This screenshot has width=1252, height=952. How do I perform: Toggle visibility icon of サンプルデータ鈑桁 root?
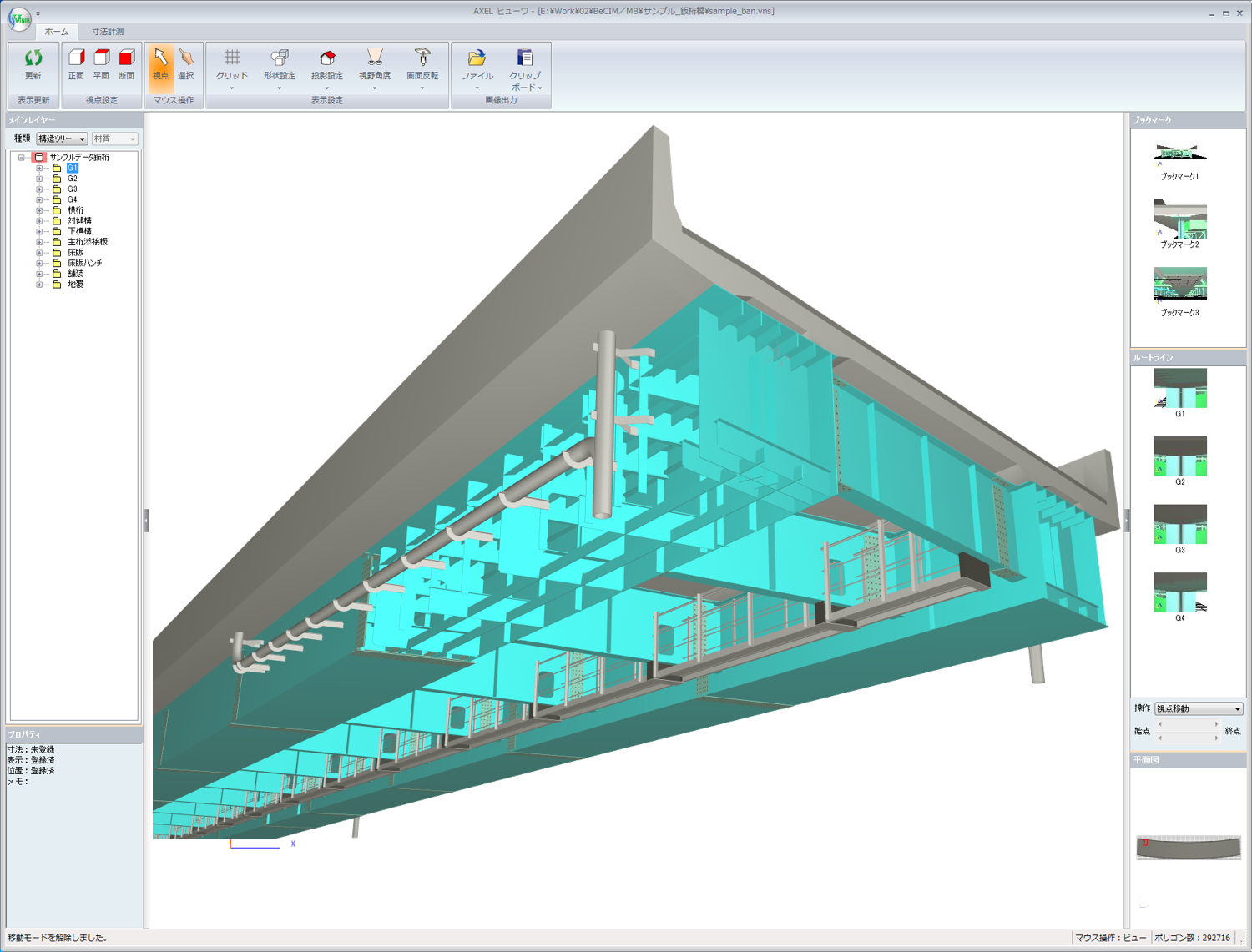(38, 157)
